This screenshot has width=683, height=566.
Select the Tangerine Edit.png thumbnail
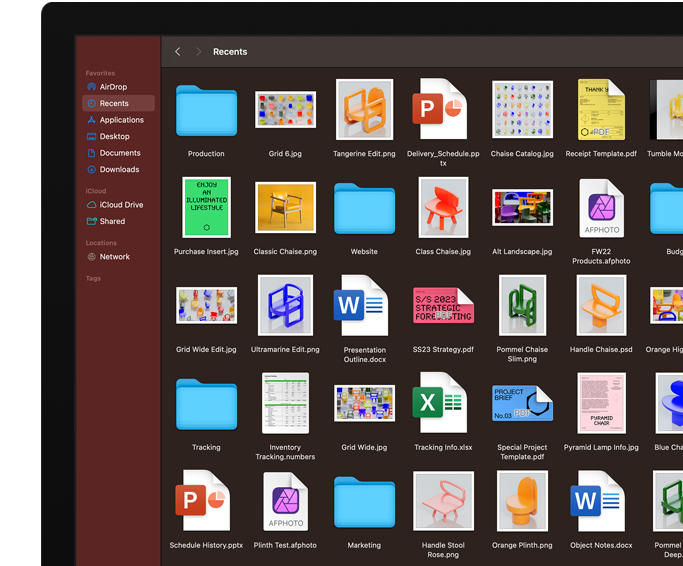(365, 109)
